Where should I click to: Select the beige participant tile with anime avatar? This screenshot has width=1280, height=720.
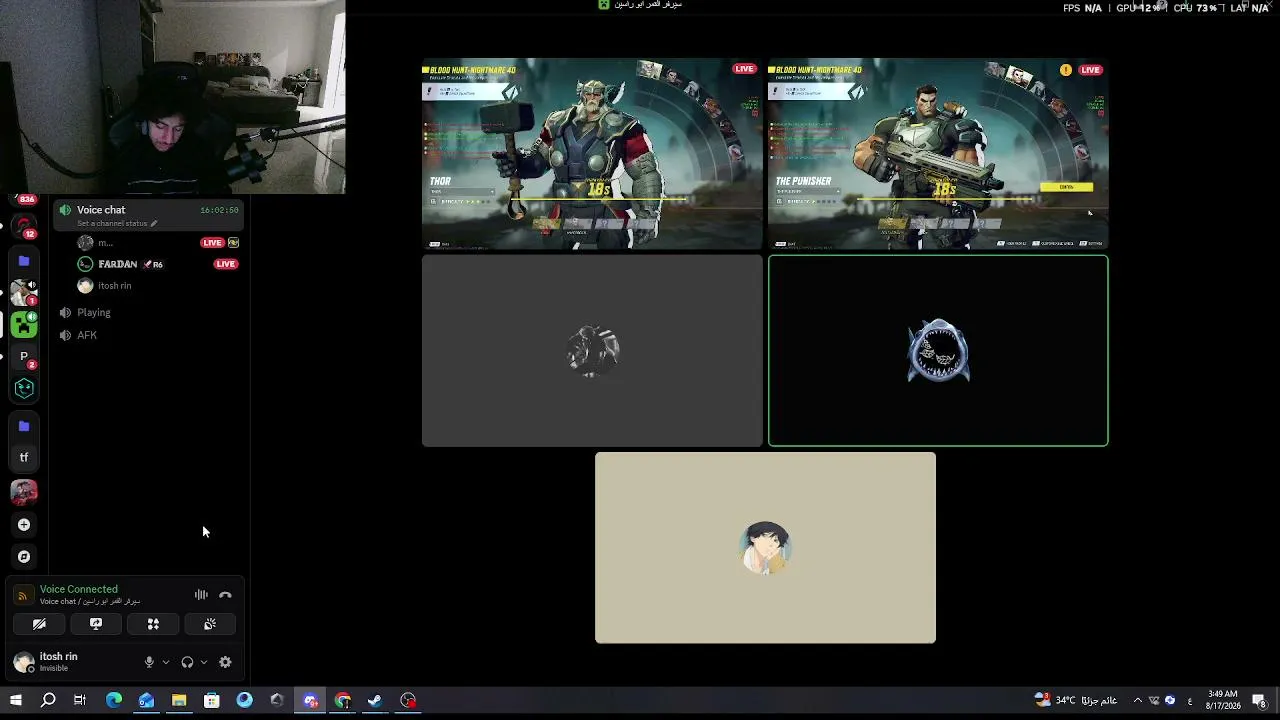[765, 548]
